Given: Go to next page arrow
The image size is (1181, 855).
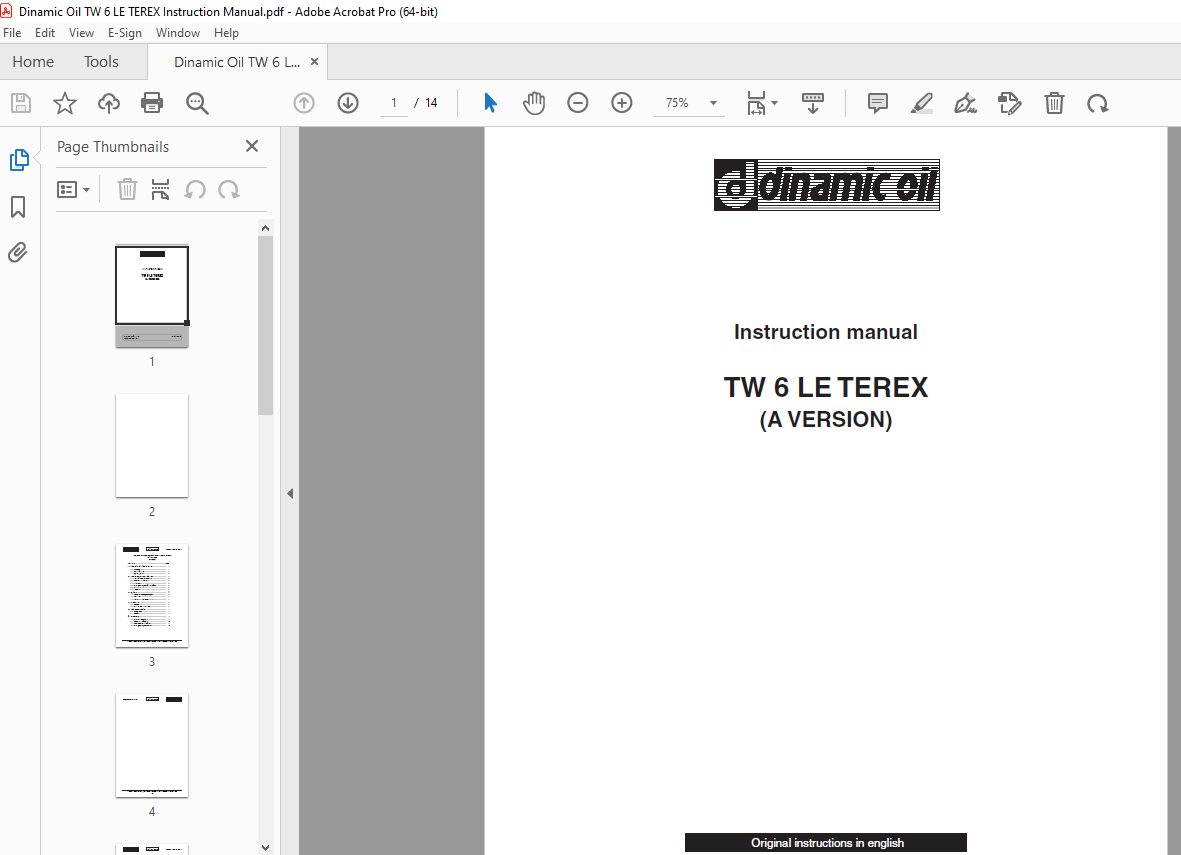Looking at the screenshot, I should click(348, 103).
